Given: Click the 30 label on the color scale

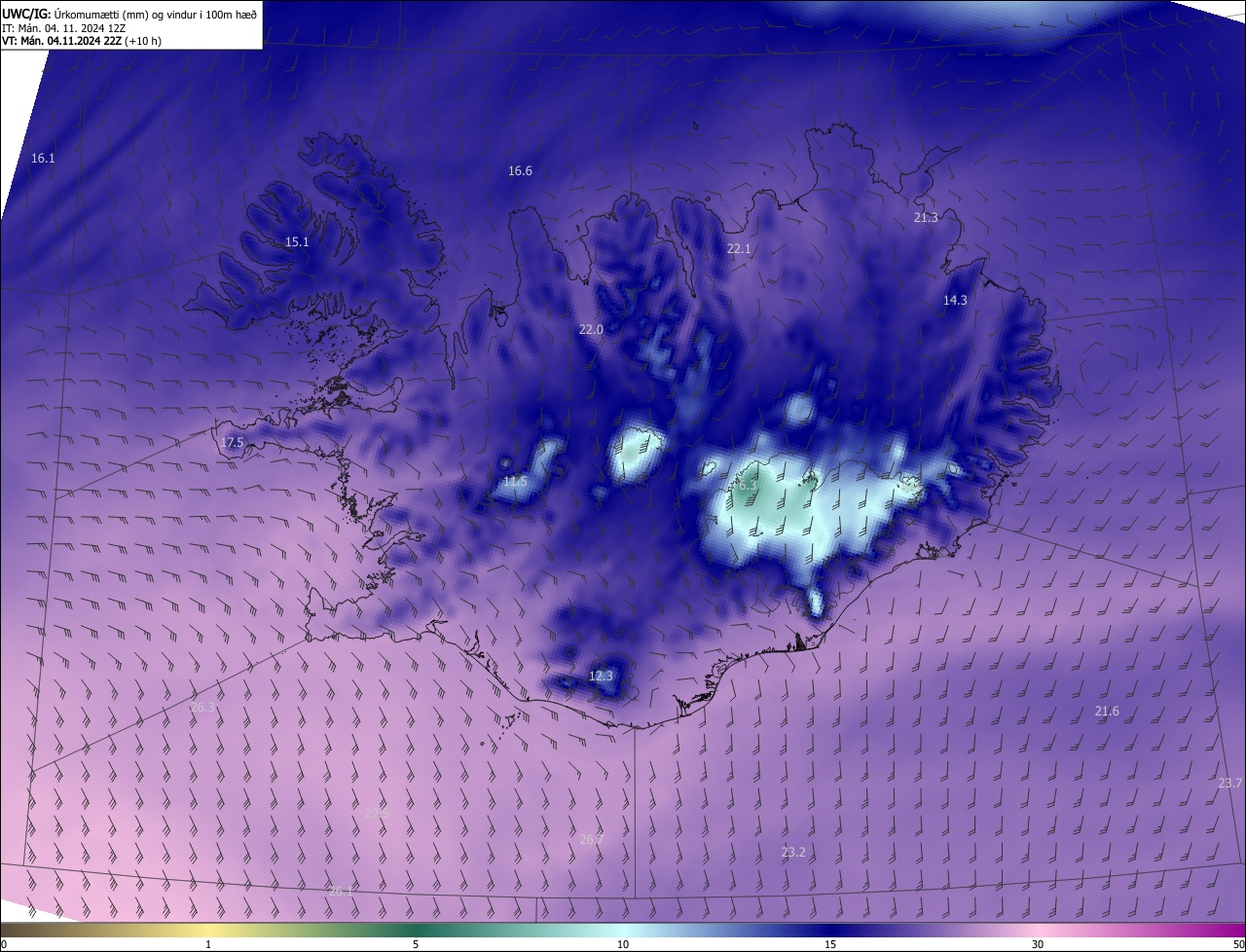Looking at the screenshot, I should pyautogui.click(x=1038, y=945).
